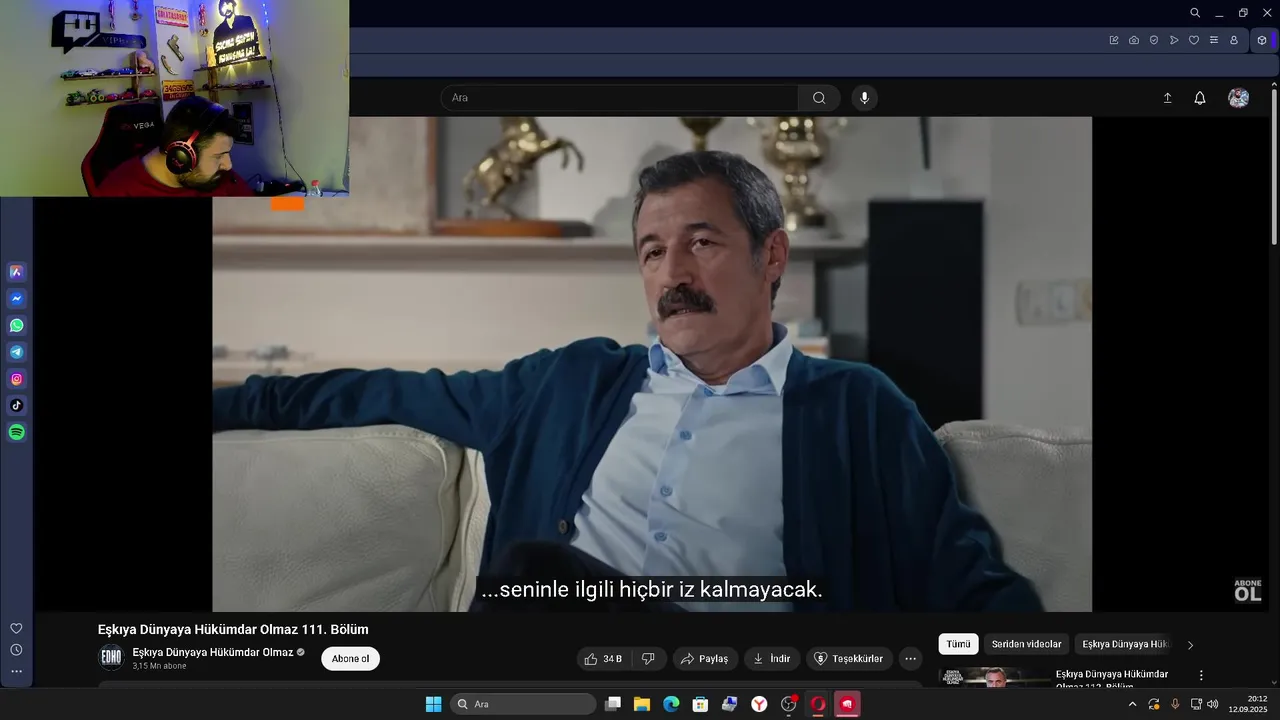Screen dimensions: 1280x720
Task: Dislike the video with thumbs down
Action: click(648, 659)
